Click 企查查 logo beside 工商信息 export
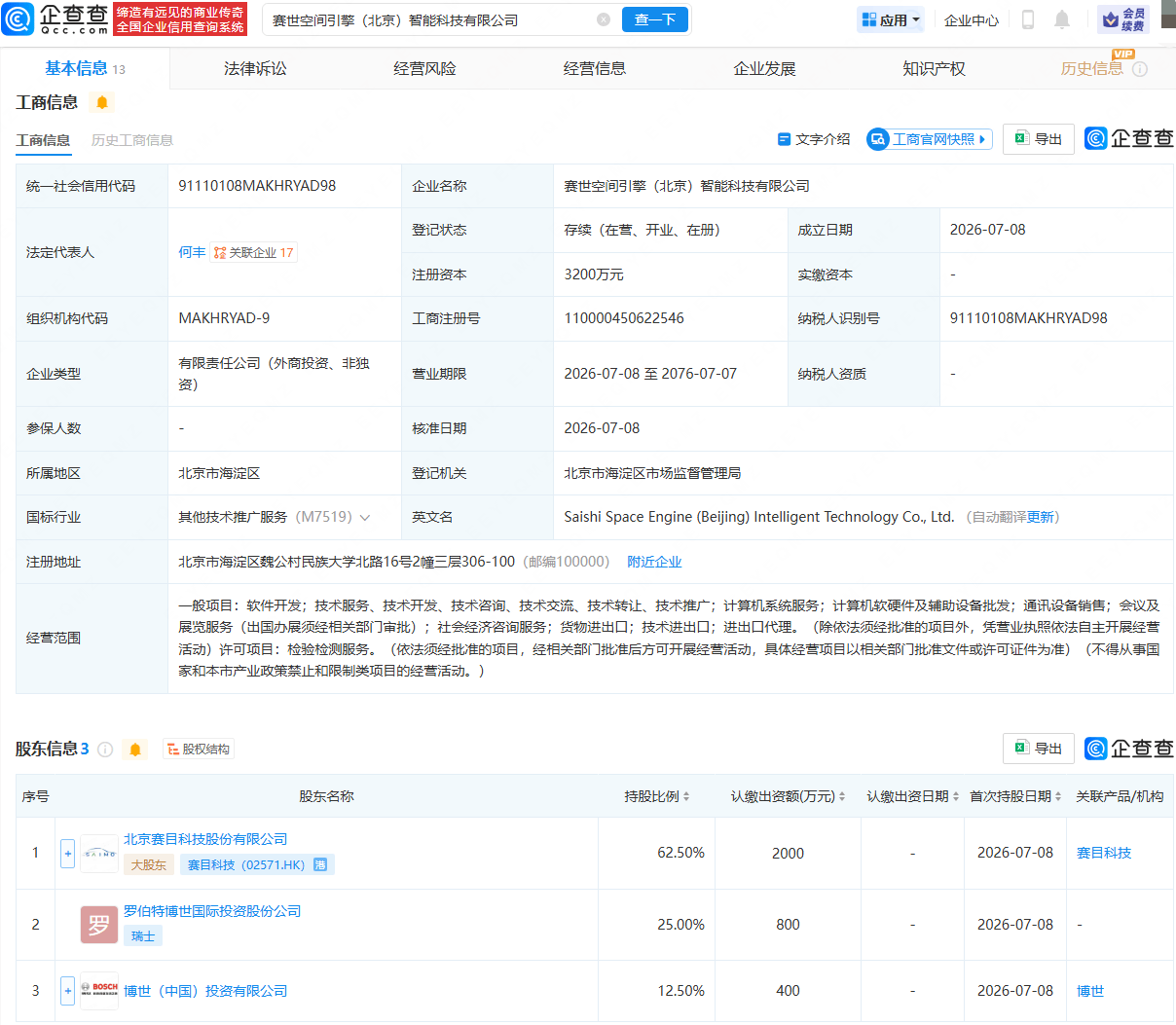The height and width of the screenshot is (1025, 1176). coord(1129,139)
